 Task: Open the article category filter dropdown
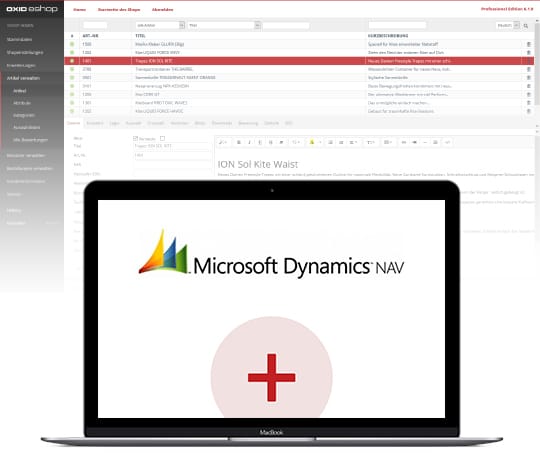[160, 25]
